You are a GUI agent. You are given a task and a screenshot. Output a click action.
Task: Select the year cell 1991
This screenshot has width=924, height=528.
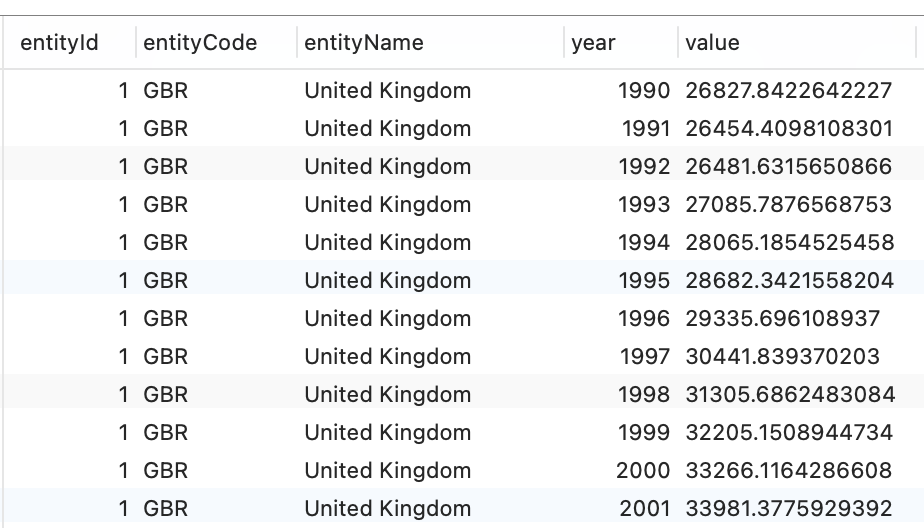coord(646,128)
